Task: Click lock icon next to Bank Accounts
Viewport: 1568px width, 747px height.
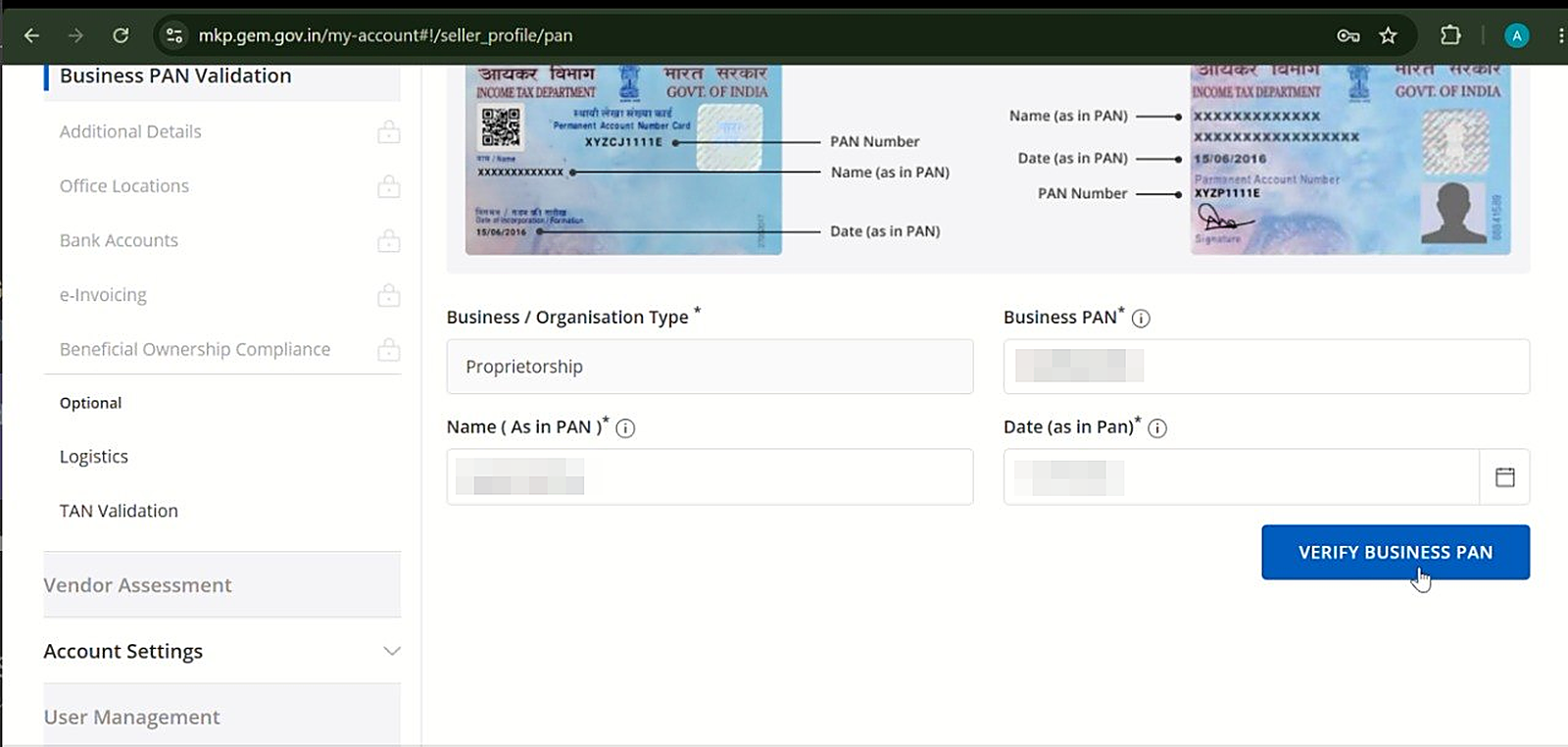Action: click(389, 240)
